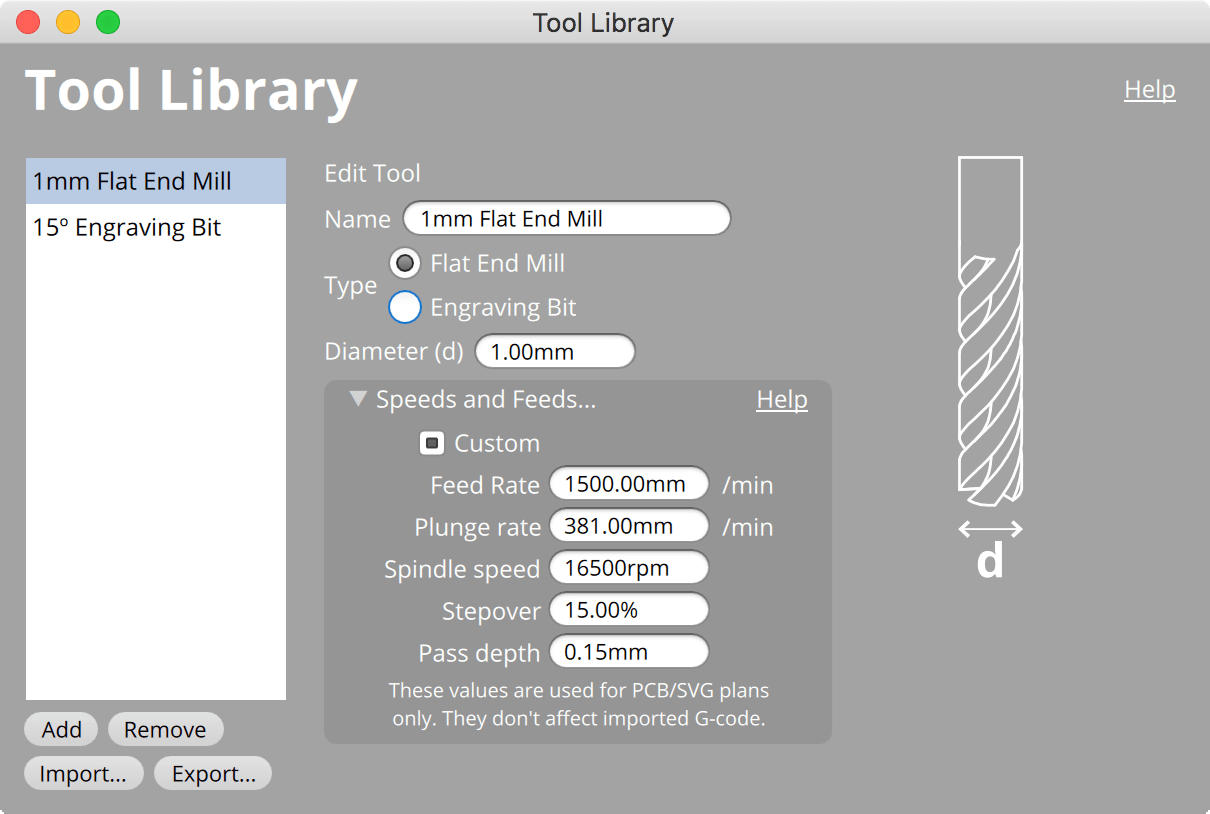The width and height of the screenshot is (1210, 814).
Task: Click the Pass depth input field
Action: click(629, 652)
